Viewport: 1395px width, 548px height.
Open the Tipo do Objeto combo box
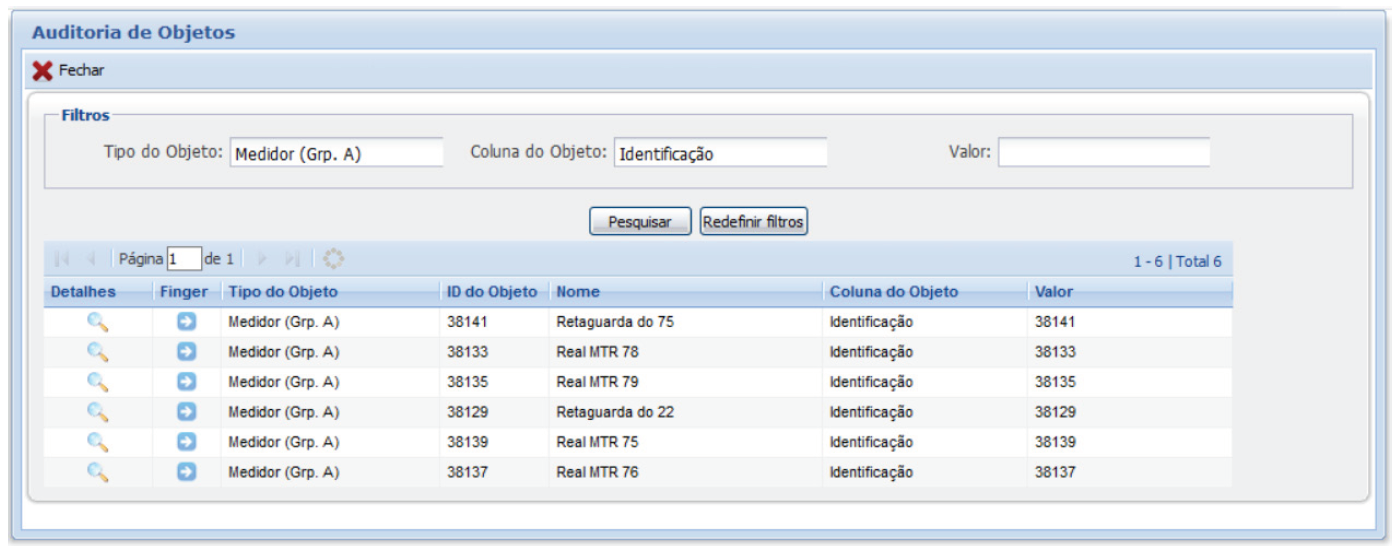tap(336, 153)
